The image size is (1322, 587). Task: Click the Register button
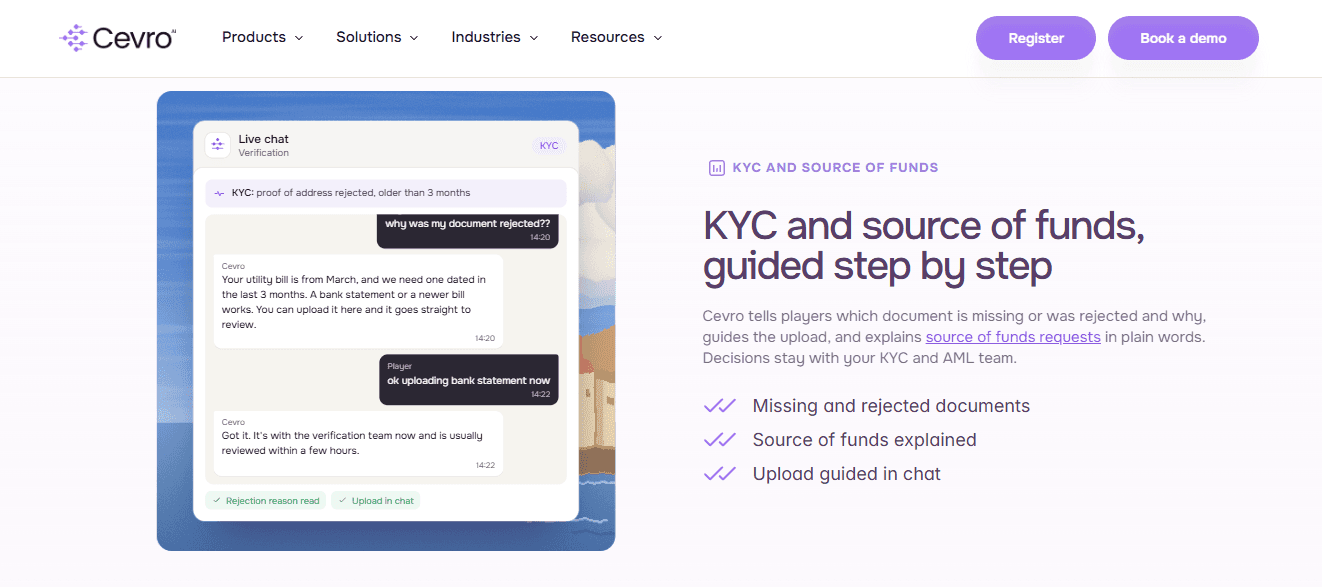(x=1036, y=38)
